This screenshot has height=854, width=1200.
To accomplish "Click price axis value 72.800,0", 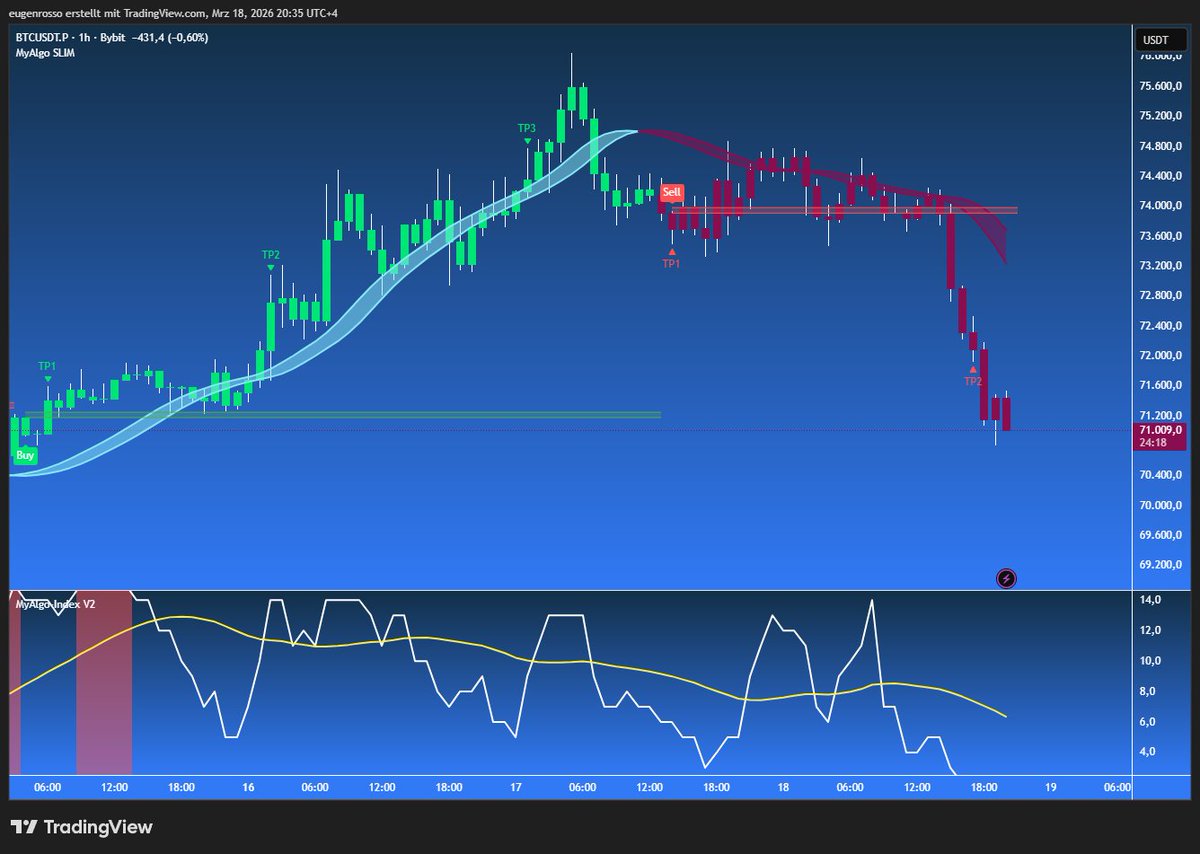I will tap(1160, 296).
